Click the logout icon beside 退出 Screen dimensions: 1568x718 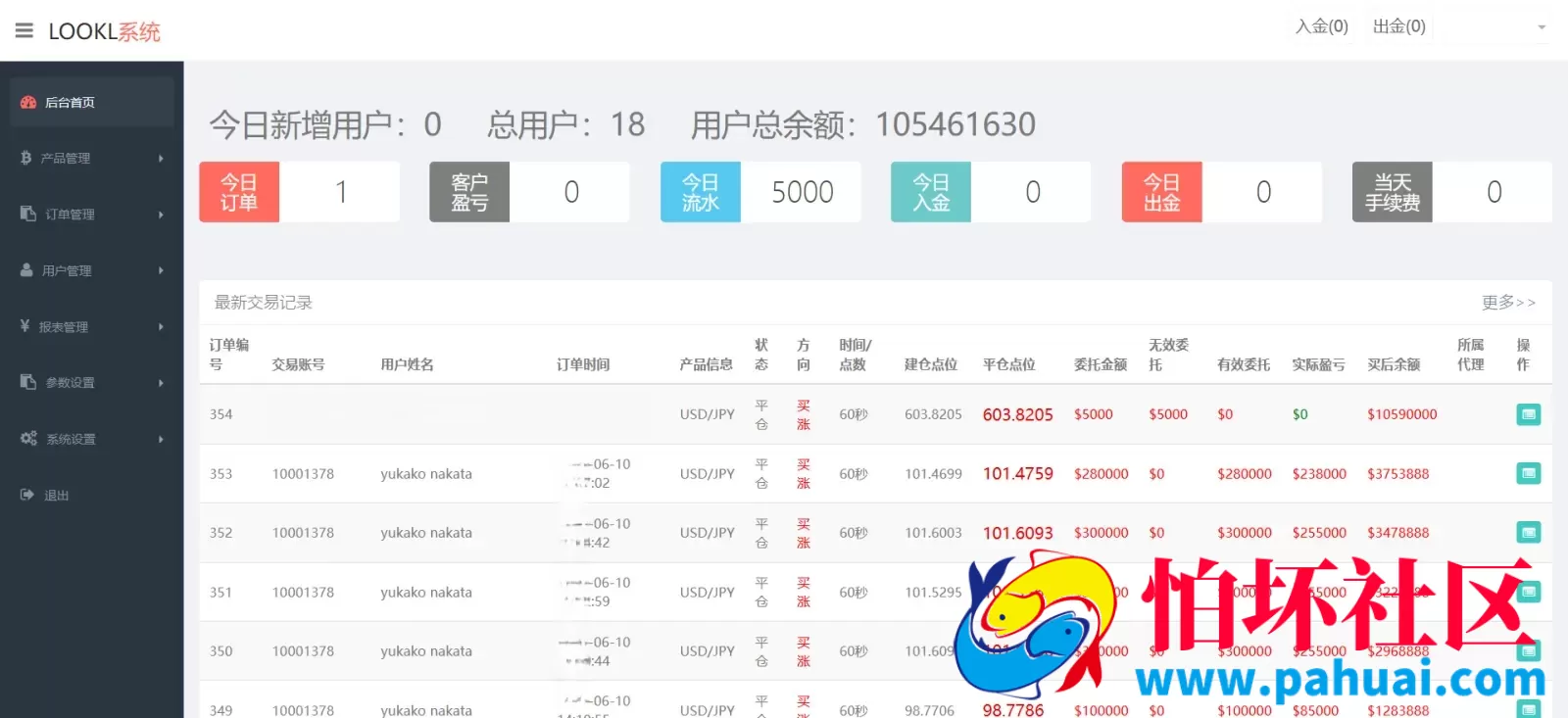coord(27,495)
